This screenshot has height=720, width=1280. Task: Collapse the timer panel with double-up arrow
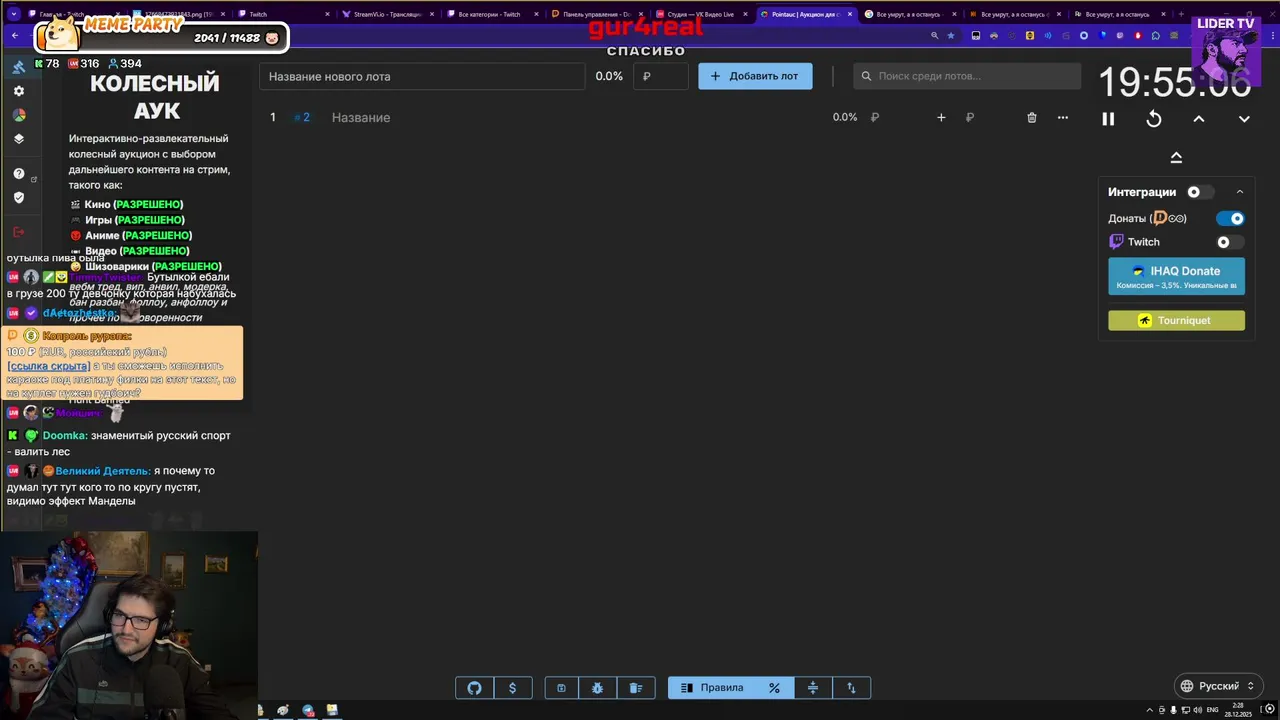[x=1176, y=157]
